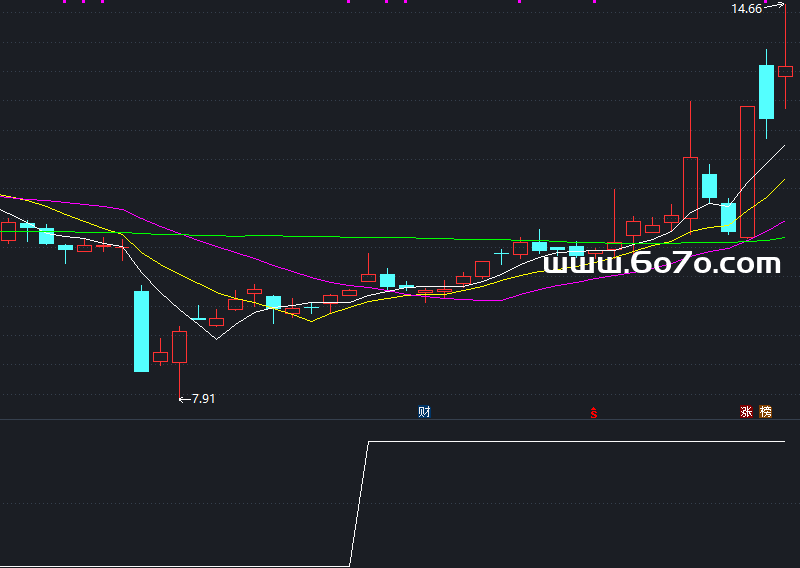Screen dimensions: 800x568
Task: Open the www.6o7o.com watermark link
Action: pos(661,264)
